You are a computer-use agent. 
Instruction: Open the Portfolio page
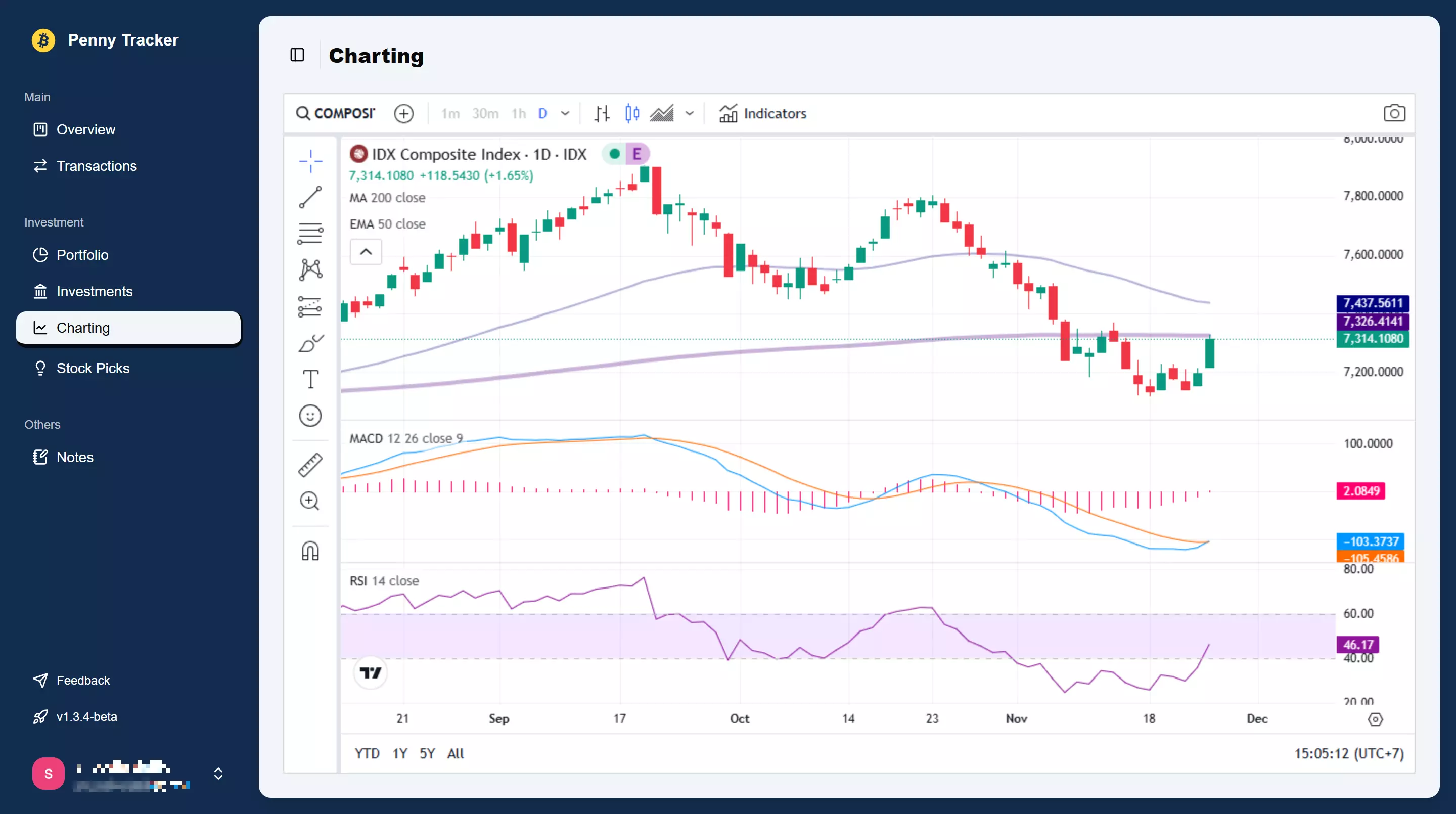129,255
